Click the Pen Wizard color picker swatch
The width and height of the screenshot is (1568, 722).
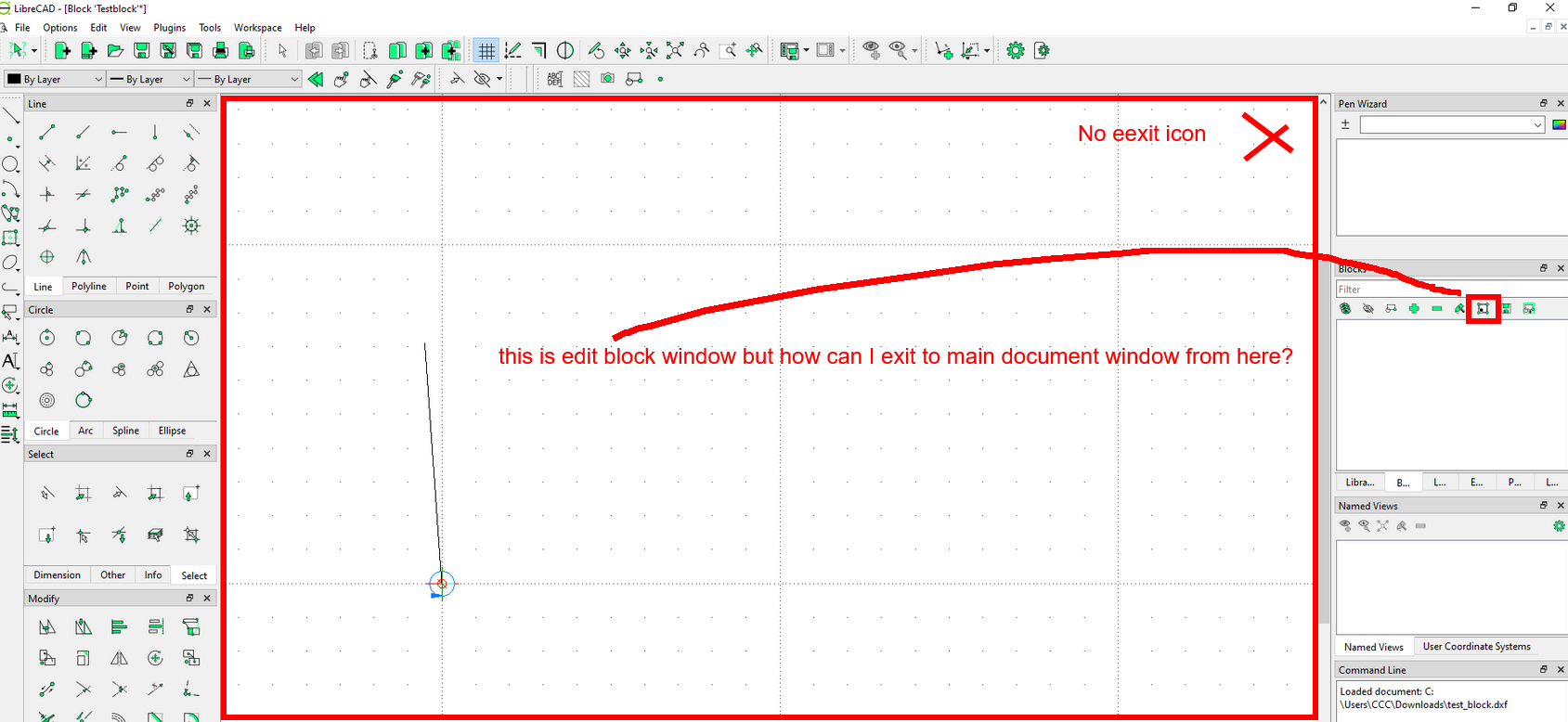pos(1559,124)
